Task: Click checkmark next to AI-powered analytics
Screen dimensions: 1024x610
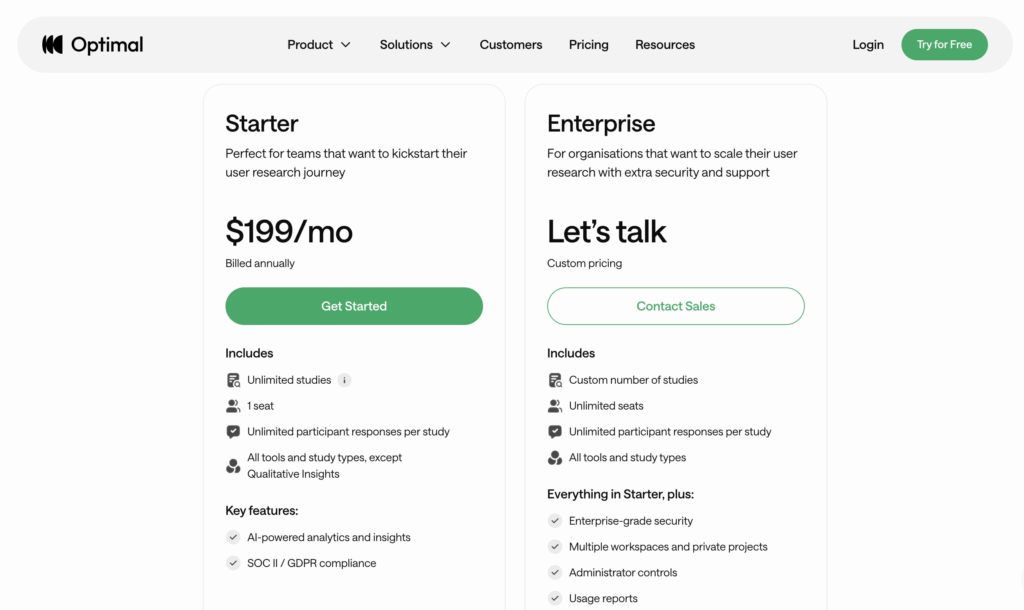Action: (233, 537)
